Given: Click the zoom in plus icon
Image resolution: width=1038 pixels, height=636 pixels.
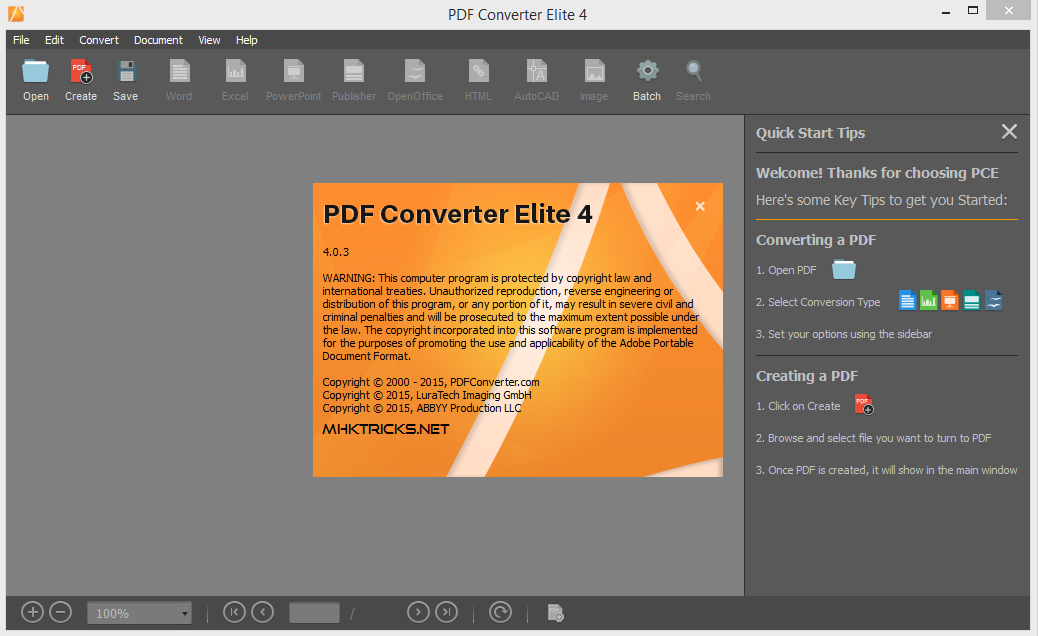Looking at the screenshot, I should click(x=32, y=611).
